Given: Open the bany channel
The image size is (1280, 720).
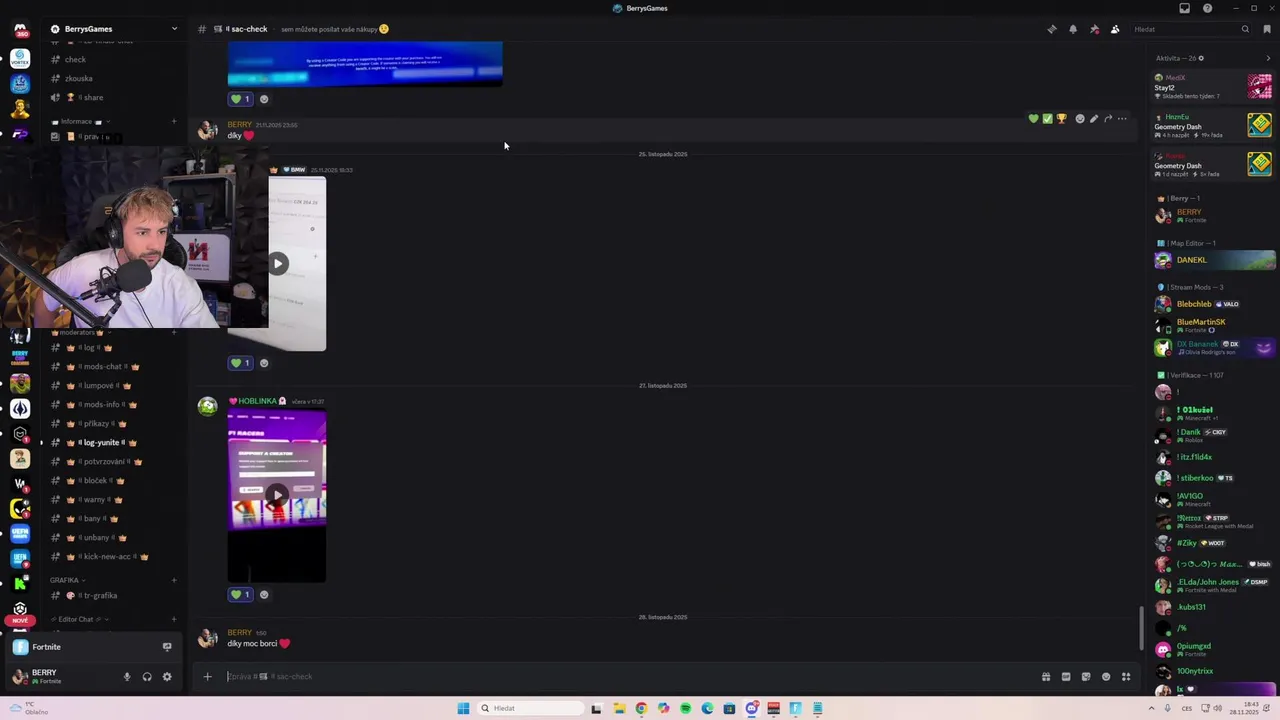Looking at the screenshot, I should pyautogui.click(x=113, y=519).
